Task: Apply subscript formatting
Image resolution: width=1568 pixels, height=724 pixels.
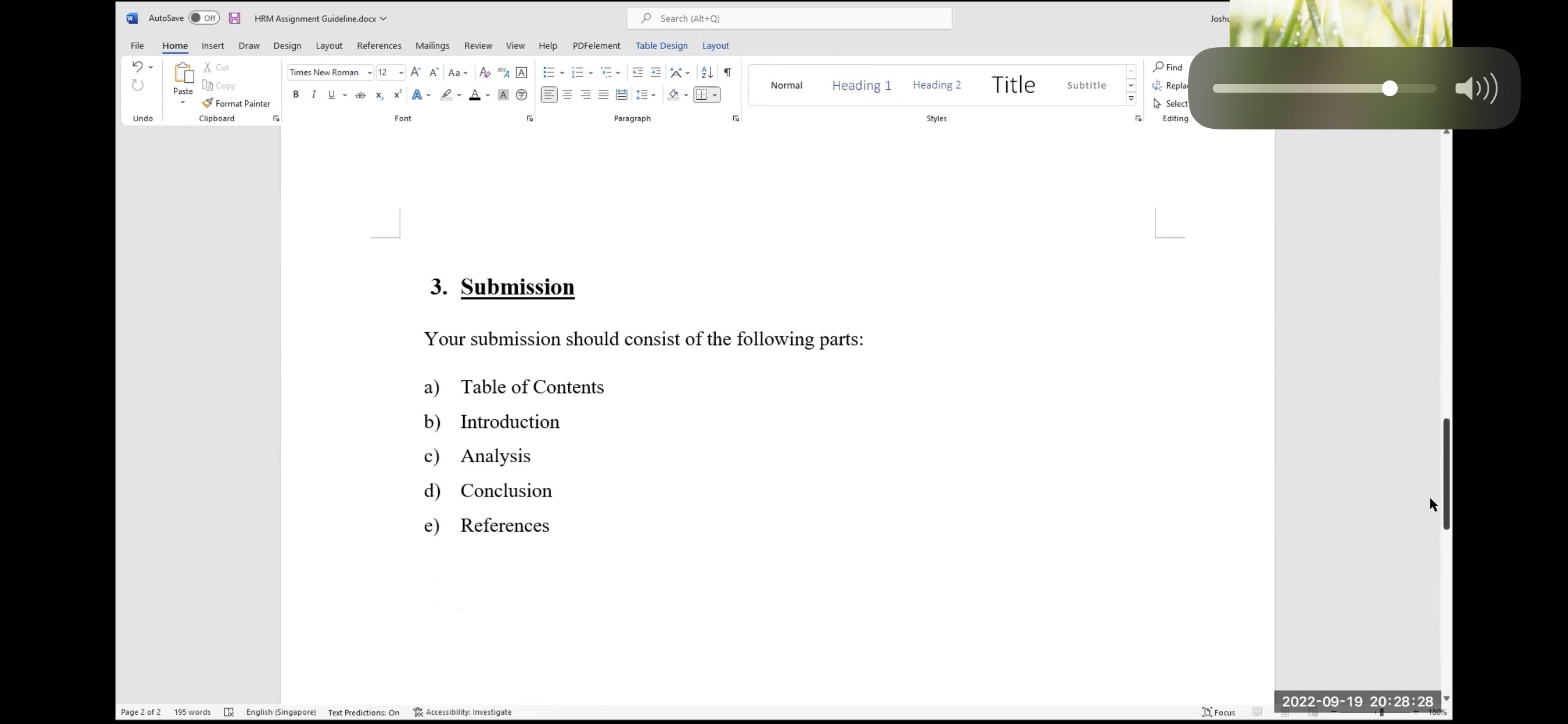Action: 379,95
